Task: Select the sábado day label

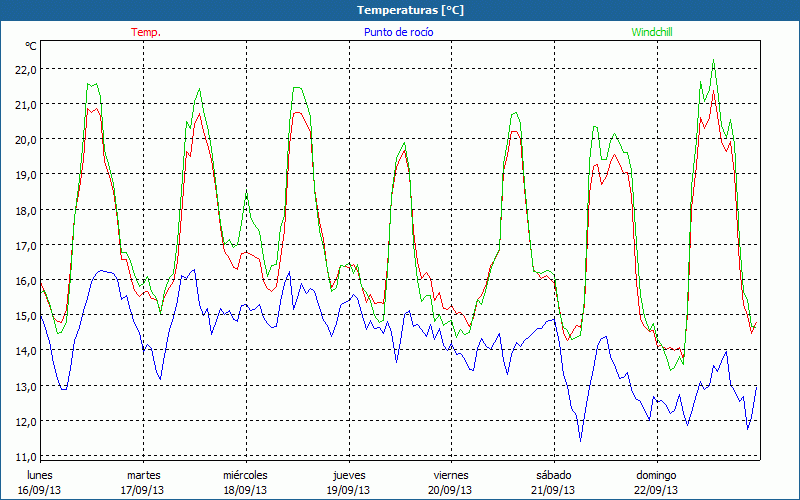Action: tap(553, 475)
